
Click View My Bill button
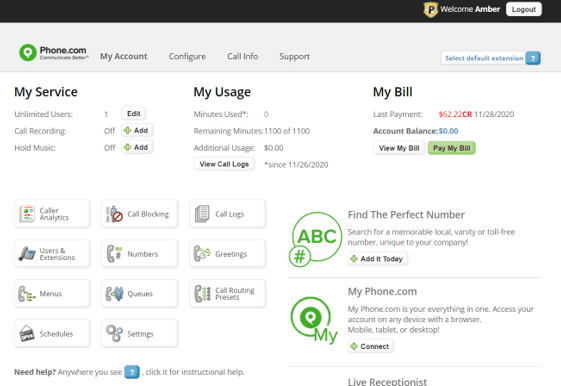click(399, 148)
